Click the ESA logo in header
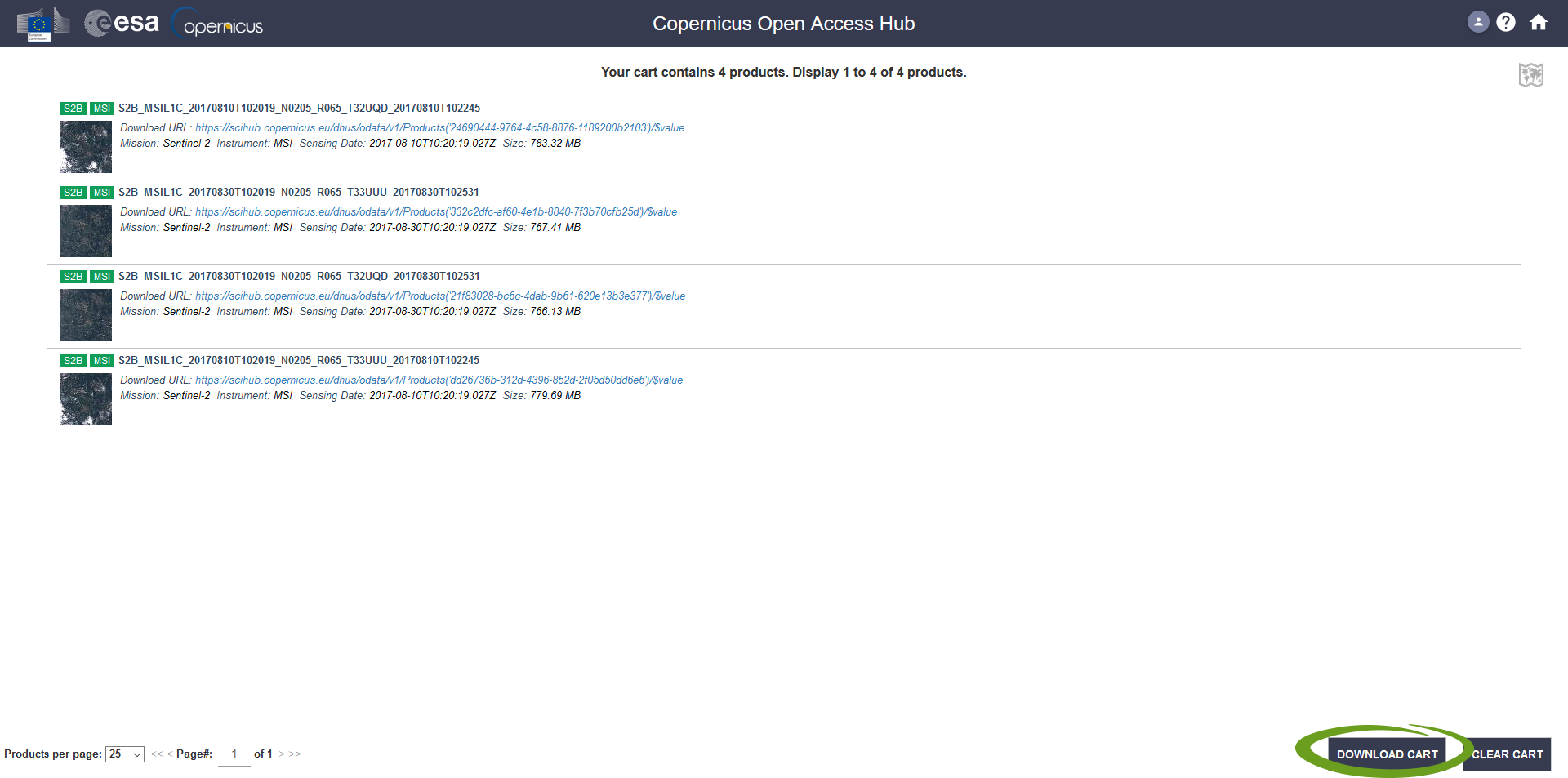Screen dimensions: 1568x778 [122, 23]
